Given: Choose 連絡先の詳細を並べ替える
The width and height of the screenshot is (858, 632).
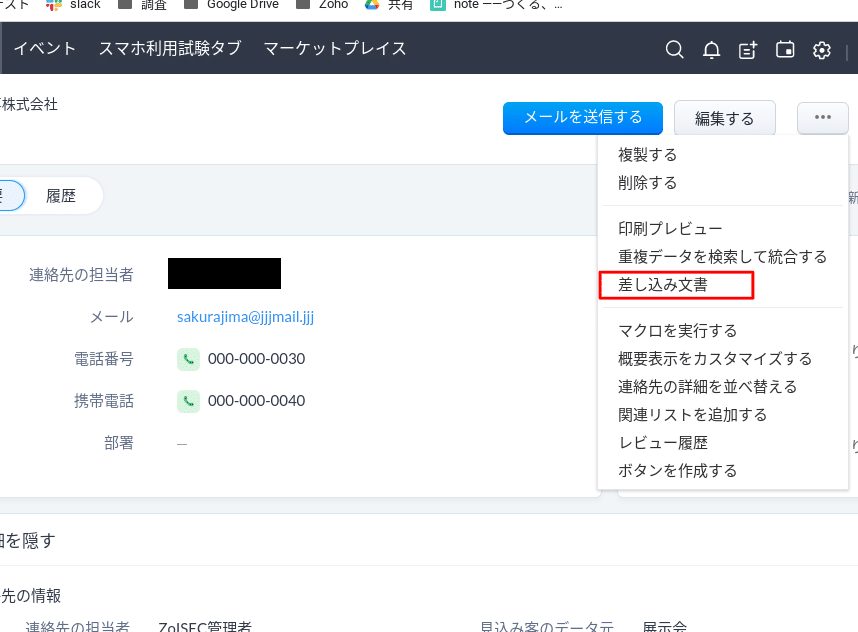Looking at the screenshot, I should click(708, 387).
